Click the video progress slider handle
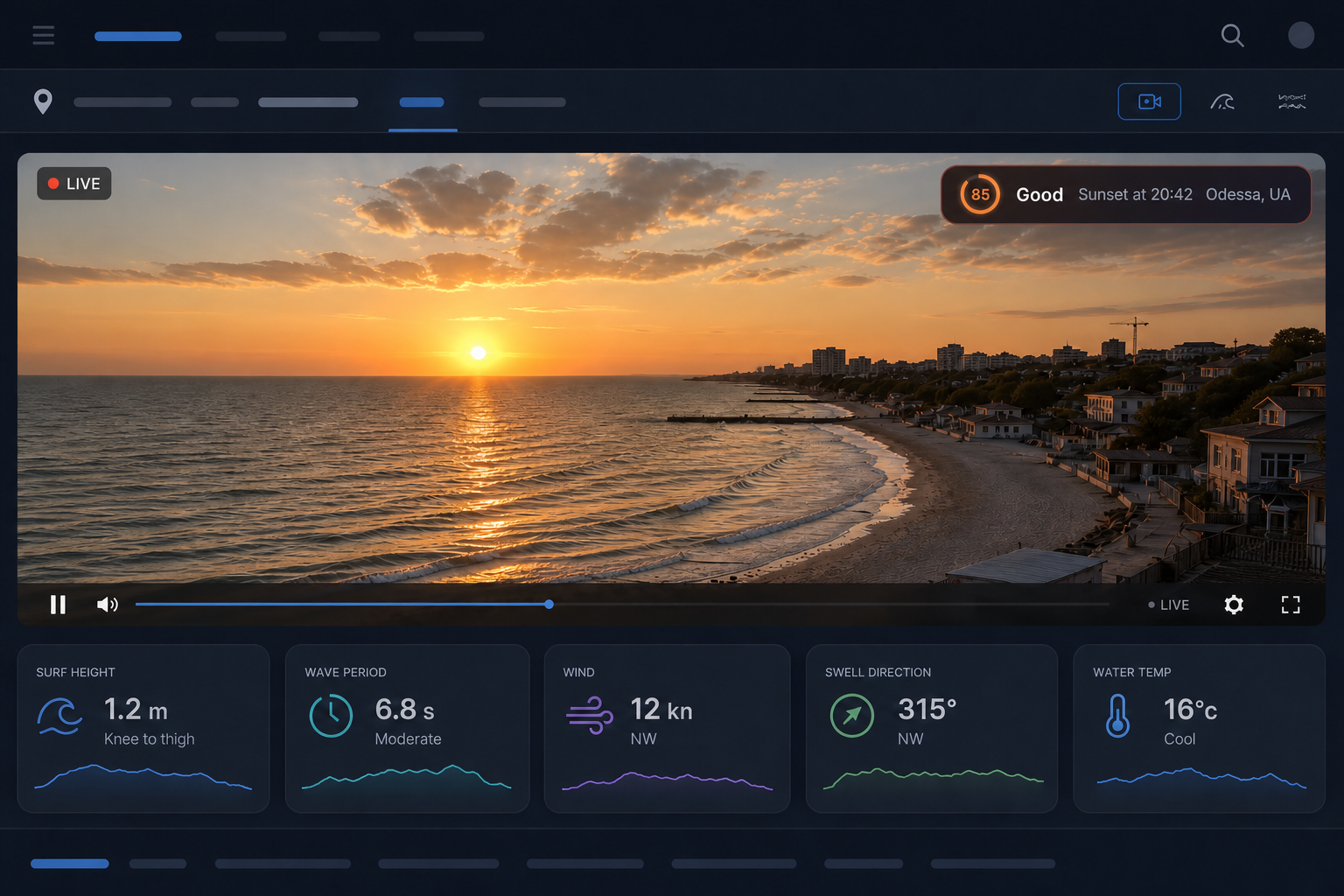 [x=549, y=605]
